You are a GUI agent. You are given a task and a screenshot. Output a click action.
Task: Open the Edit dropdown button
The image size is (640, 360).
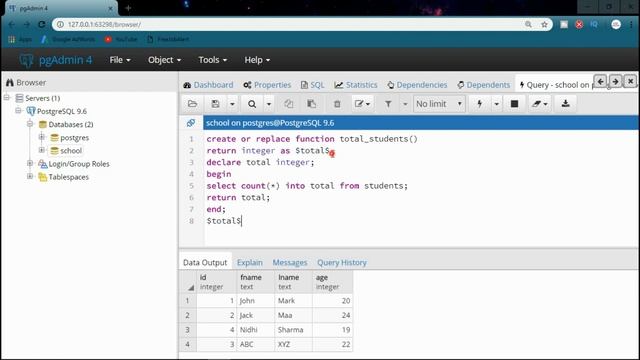click(362, 104)
